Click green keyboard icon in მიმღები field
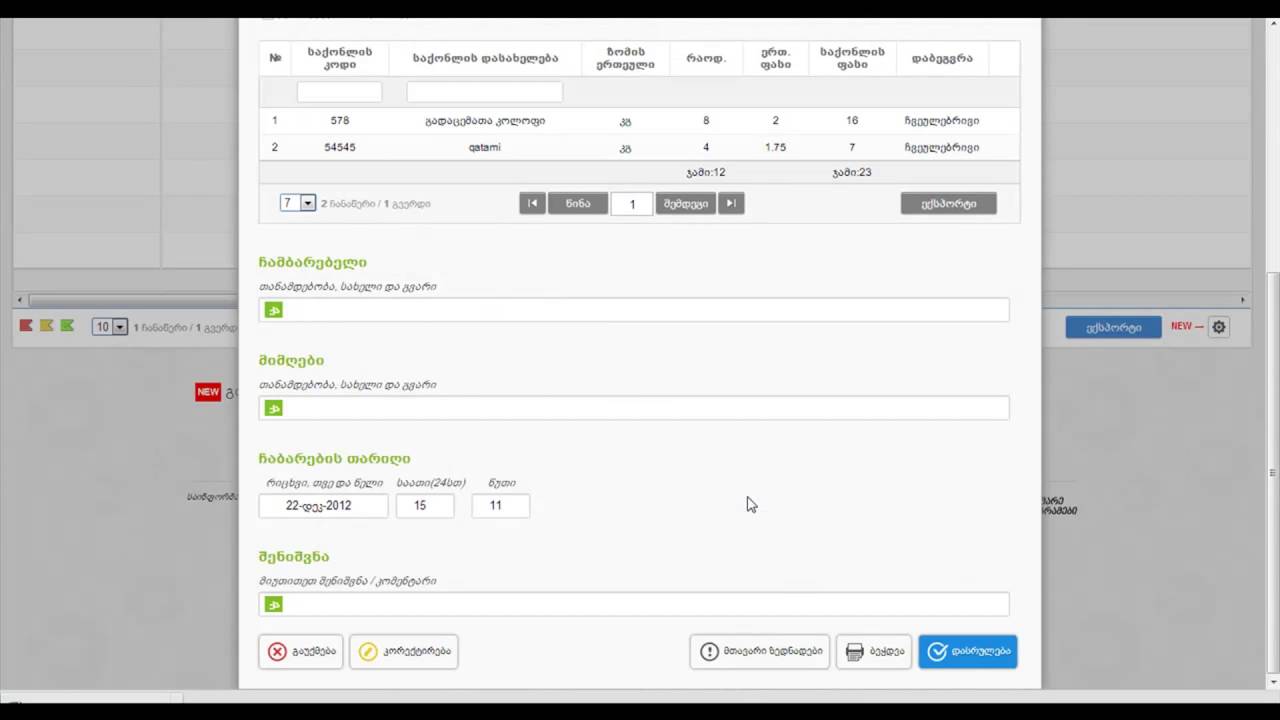Viewport: 1280px width, 720px height. [x=273, y=408]
